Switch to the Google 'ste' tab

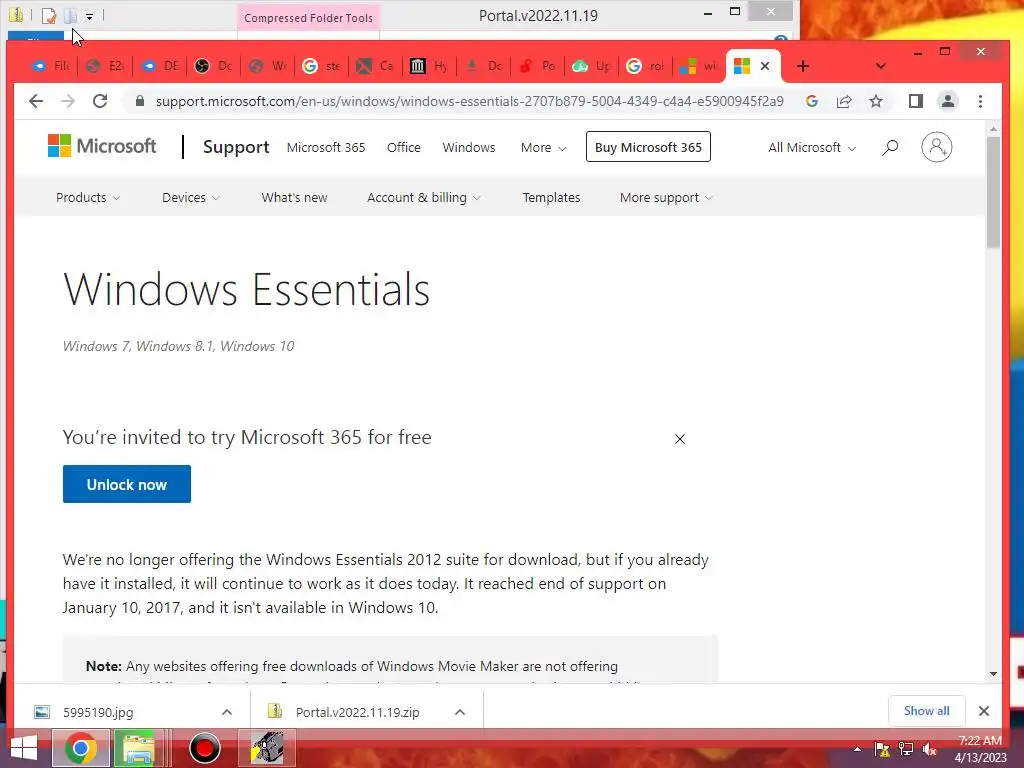point(322,66)
